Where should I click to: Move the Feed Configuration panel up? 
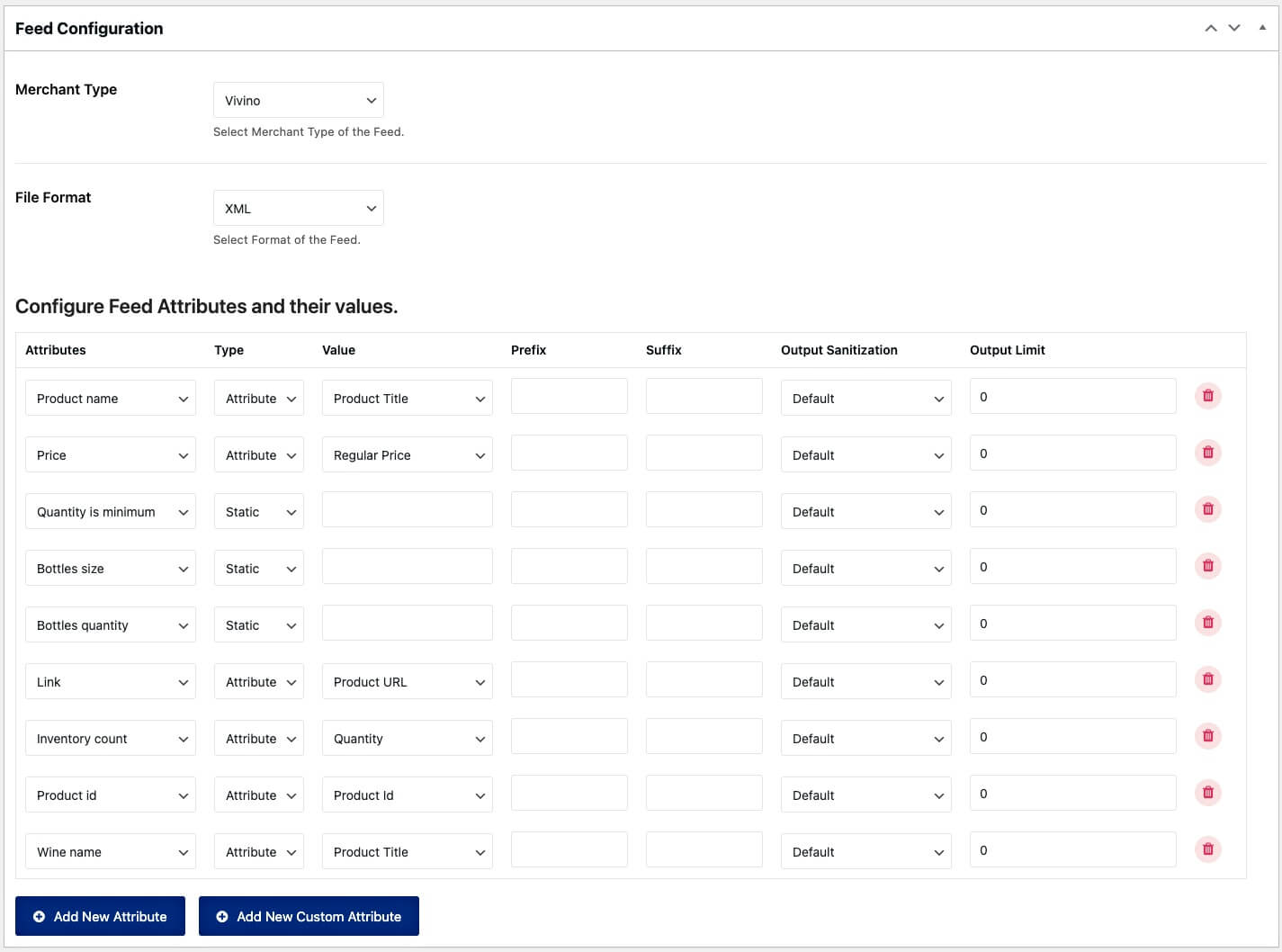tap(1210, 28)
